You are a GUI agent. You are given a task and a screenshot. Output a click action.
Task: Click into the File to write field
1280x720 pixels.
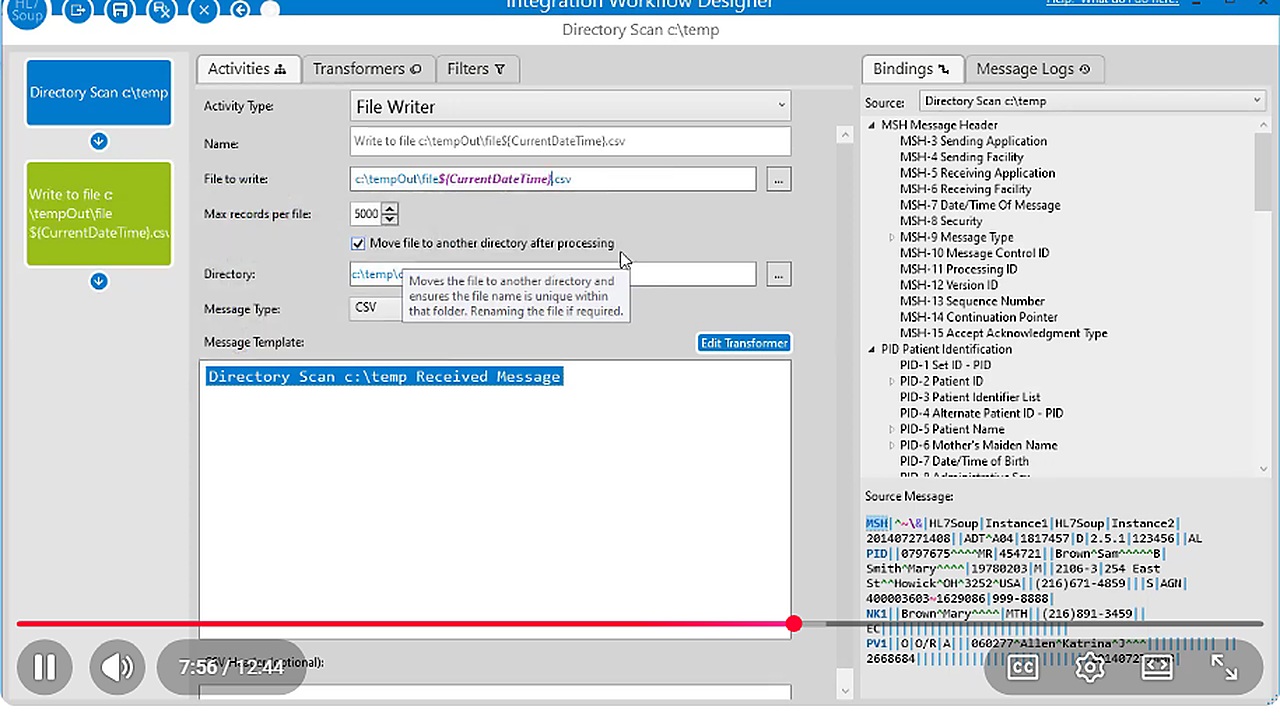coord(553,179)
